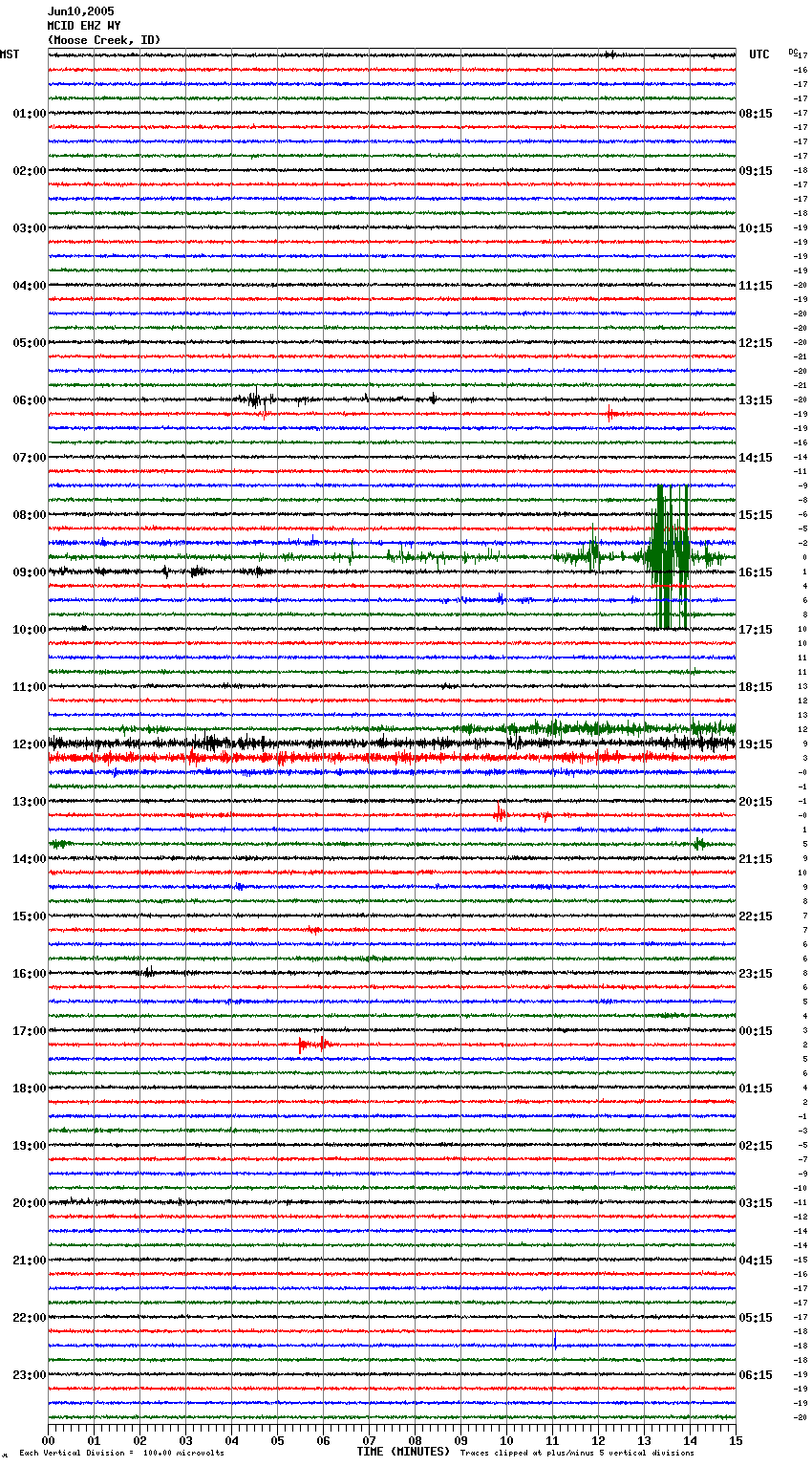Click the "17:15" UTC time label
The width and height of the screenshot is (812, 1466).
pyautogui.click(x=756, y=630)
